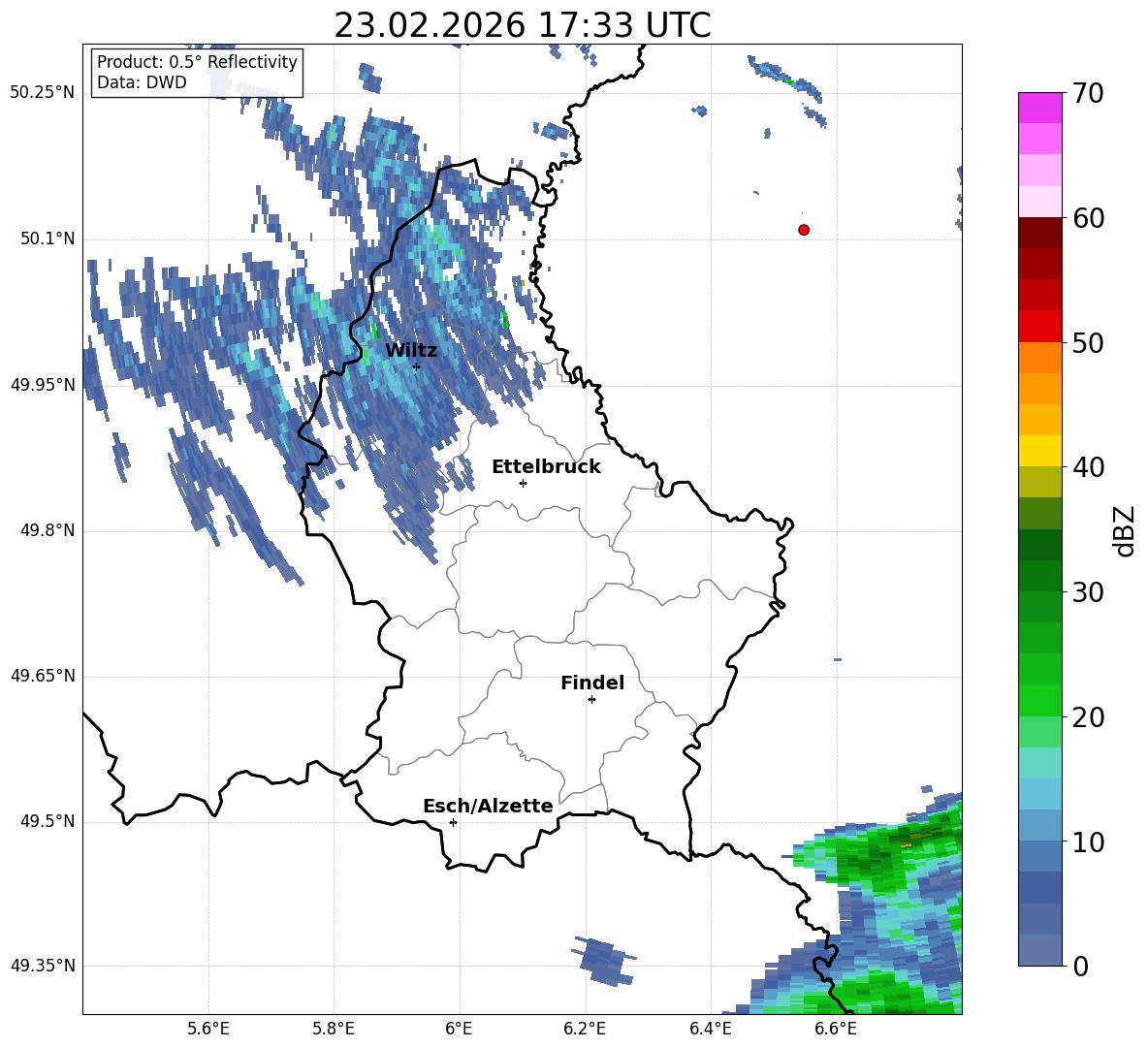Click the Findel station marker cross

pyautogui.click(x=591, y=700)
